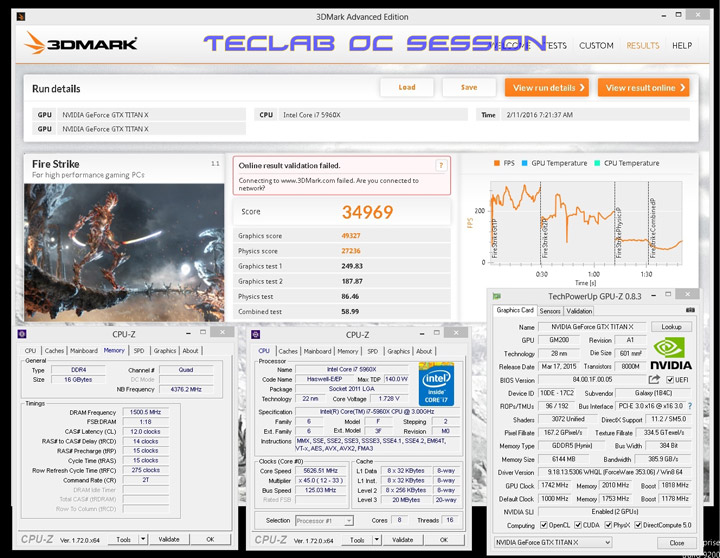Click the NVIDIA logo in GPU-Z
This screenshot has height=558, width=720.
(x=671, y=353)
